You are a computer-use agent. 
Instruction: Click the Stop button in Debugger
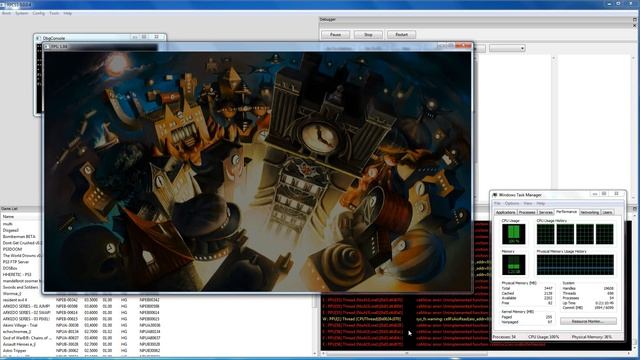[x=368, y=35]
